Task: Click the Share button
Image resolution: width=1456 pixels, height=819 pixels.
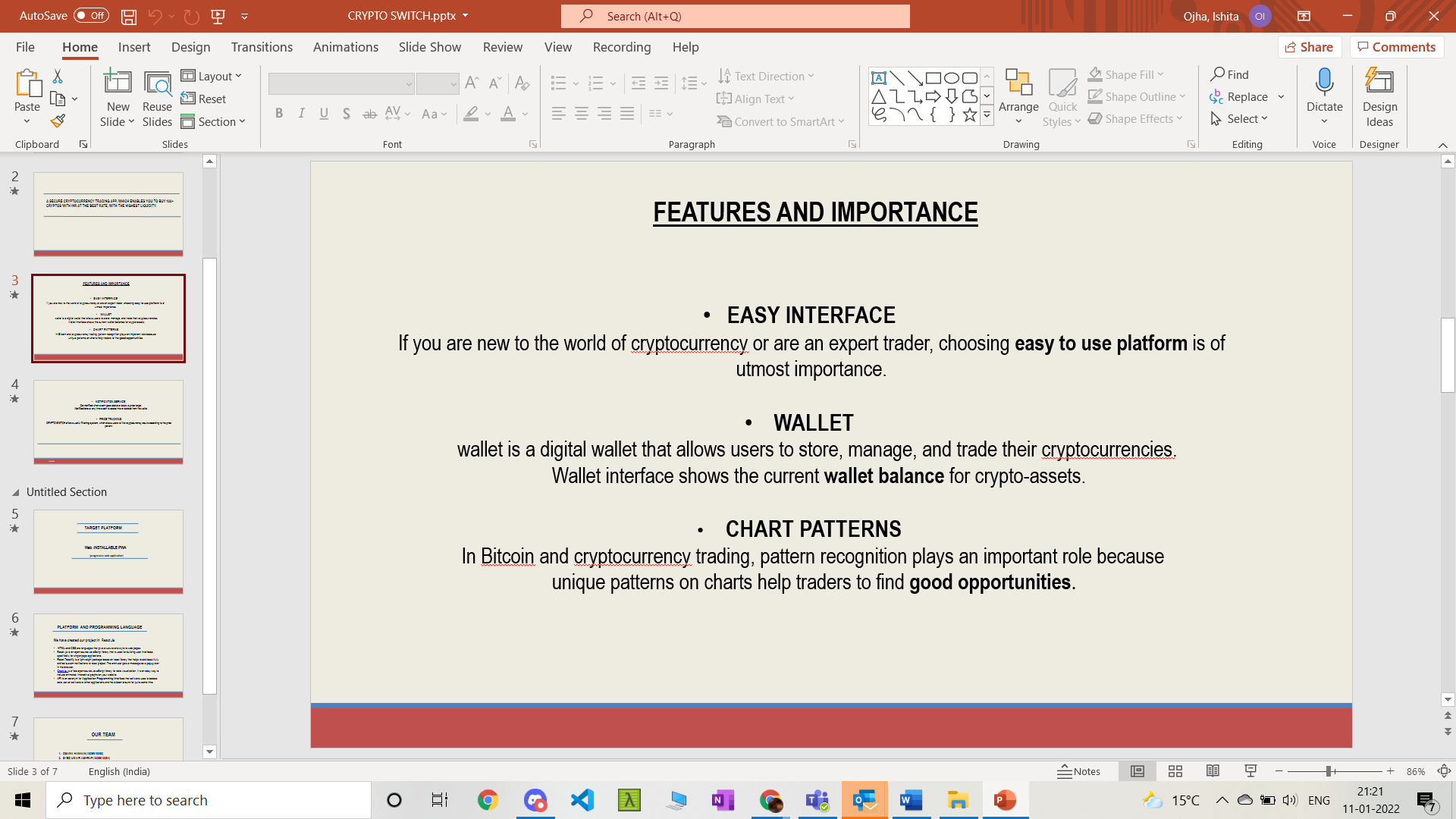Action: 1310,47
